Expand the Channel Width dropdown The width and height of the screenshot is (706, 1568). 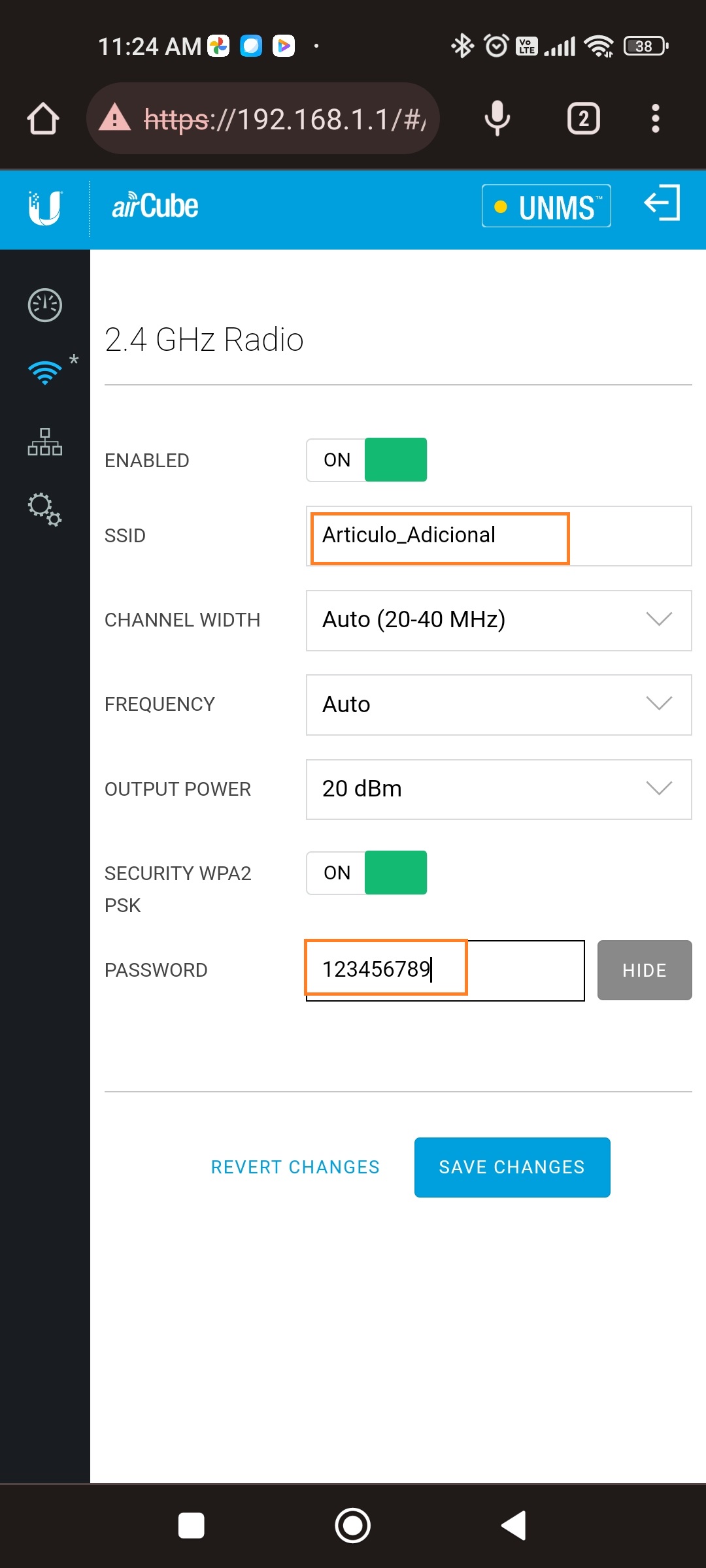pyautogui.click(x=498, y=620)
